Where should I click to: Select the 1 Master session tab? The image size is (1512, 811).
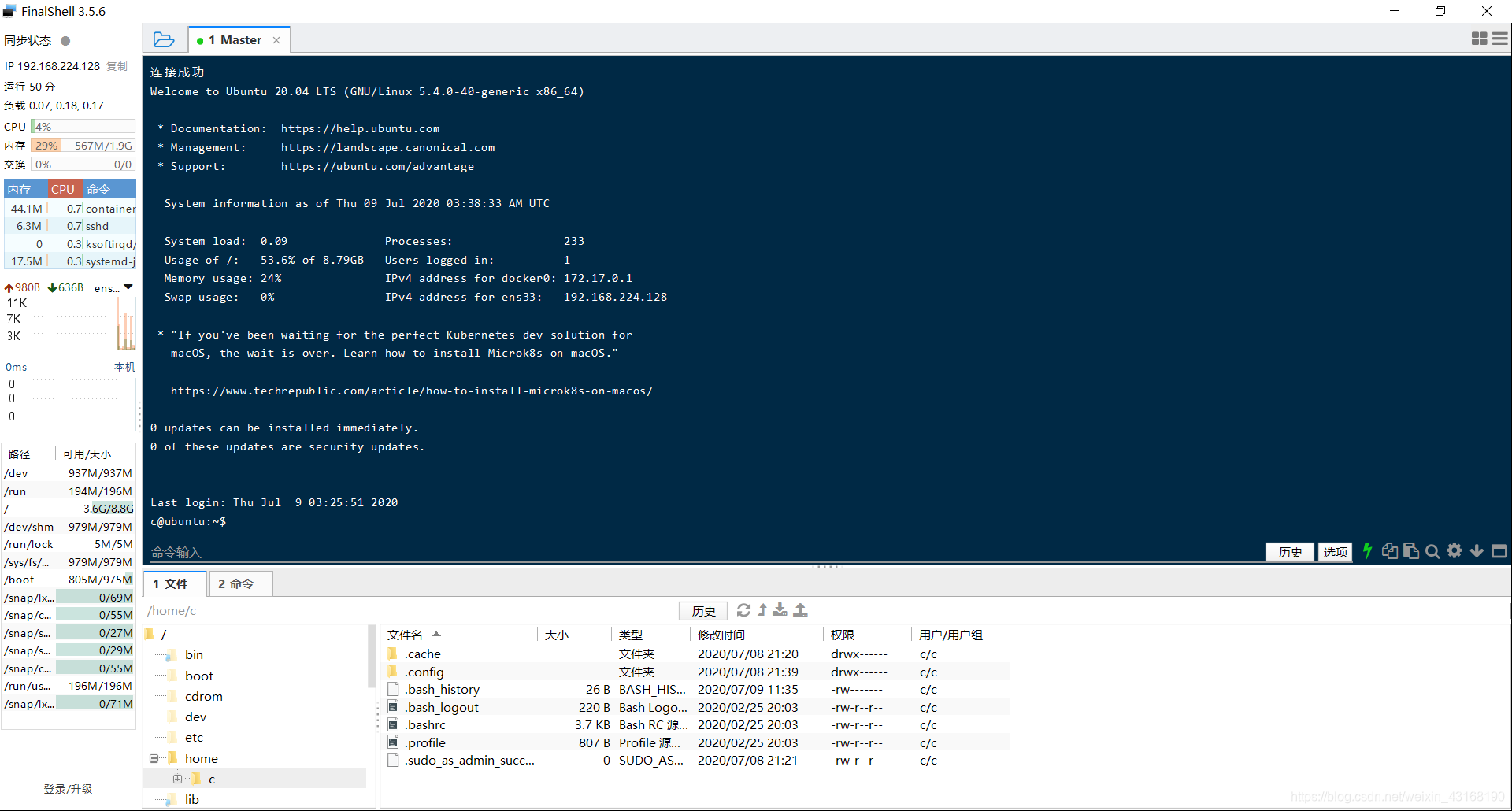pos(239,40)
